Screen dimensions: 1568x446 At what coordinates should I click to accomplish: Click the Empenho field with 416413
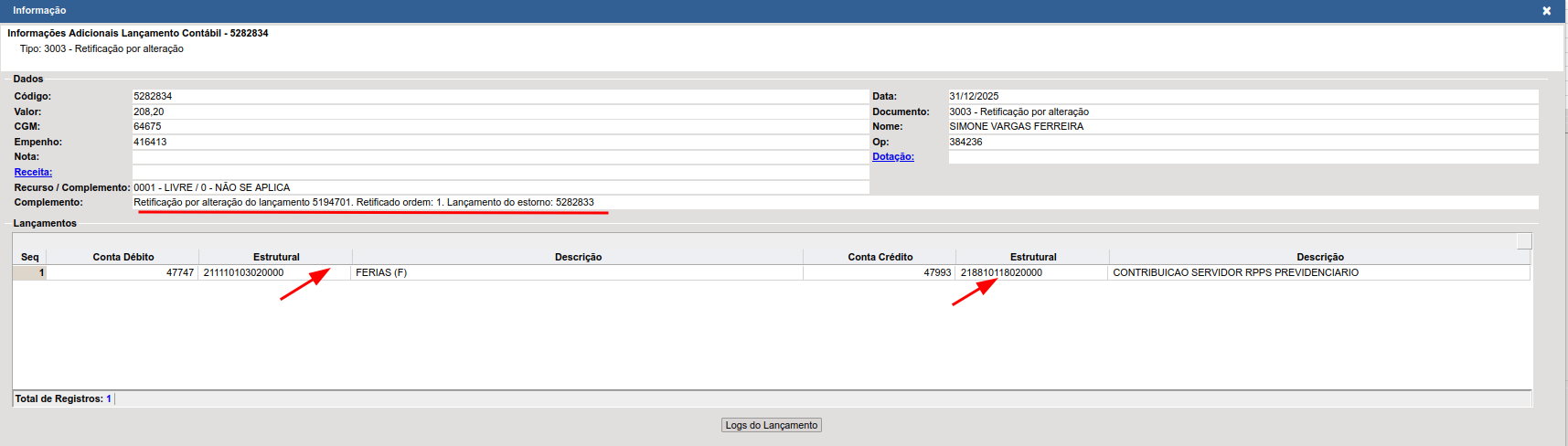click(499, 142)
